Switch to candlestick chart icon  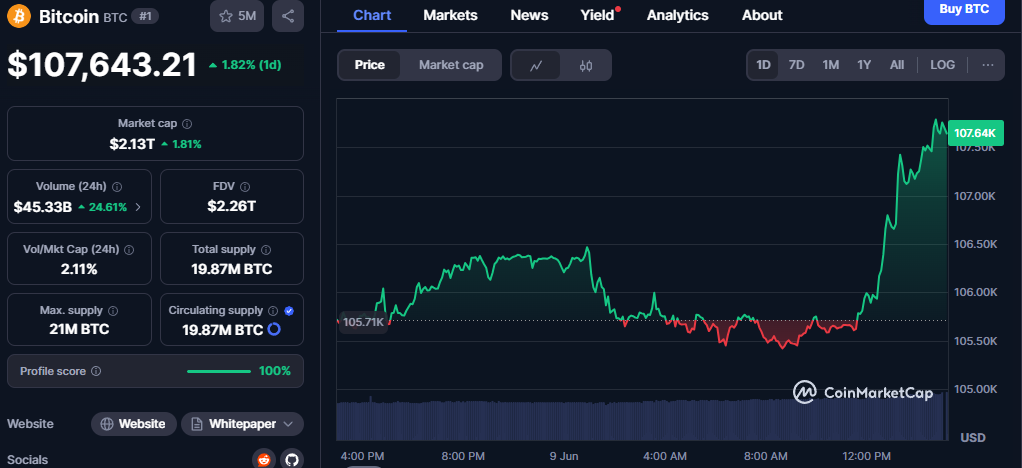point(586,65)
